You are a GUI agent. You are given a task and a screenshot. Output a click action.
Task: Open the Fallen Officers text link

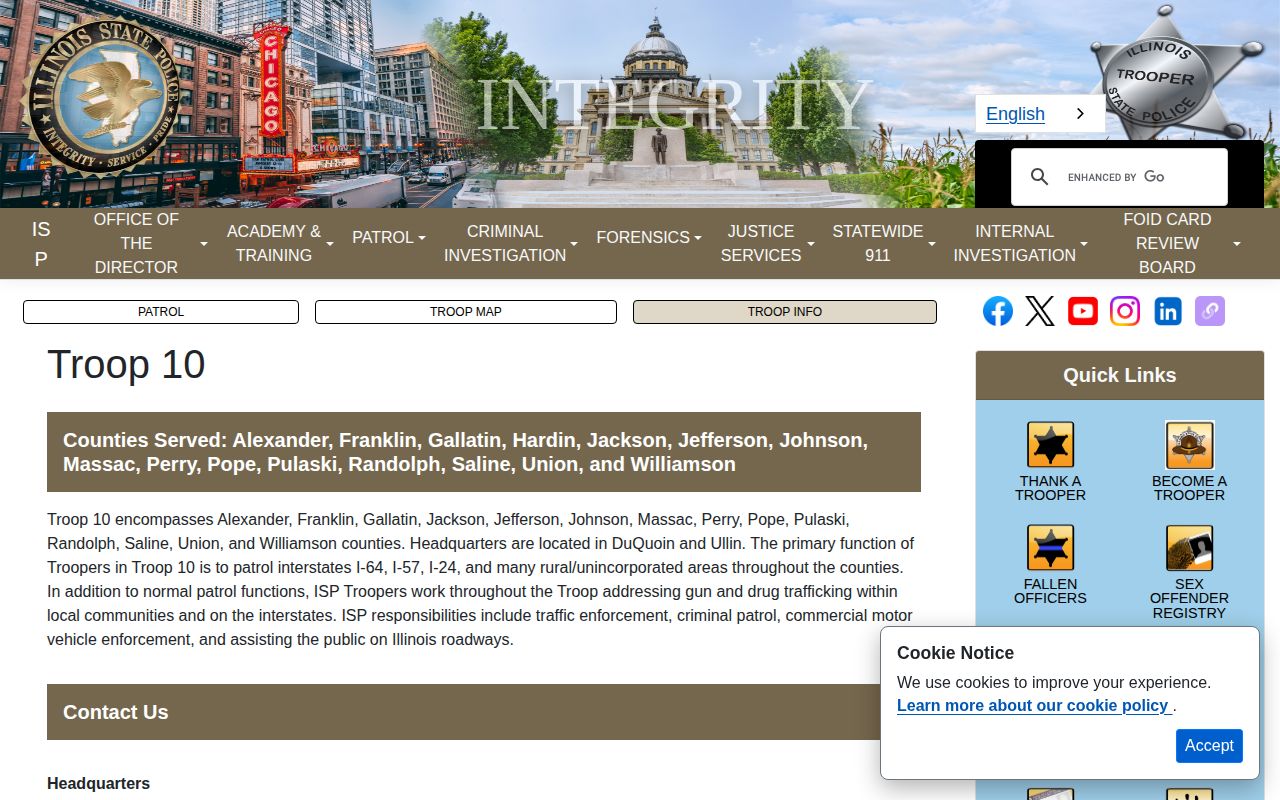[x=1050, y=591]
